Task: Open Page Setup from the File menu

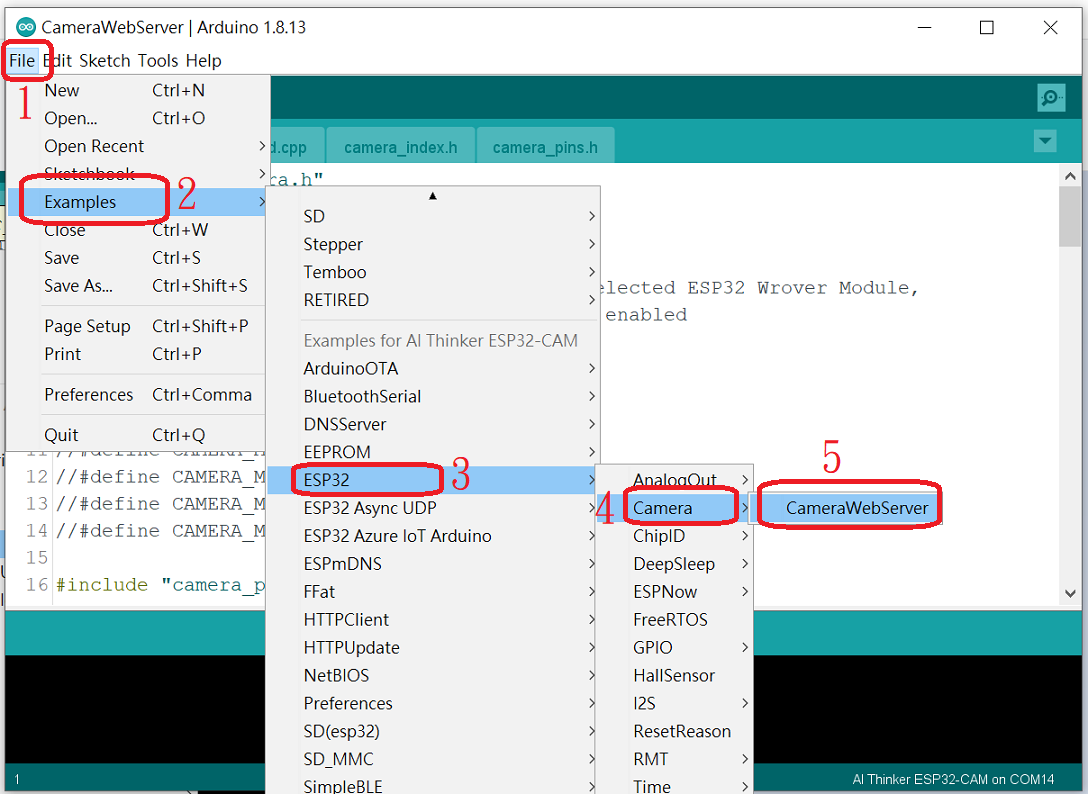Action: click(137, 326)
